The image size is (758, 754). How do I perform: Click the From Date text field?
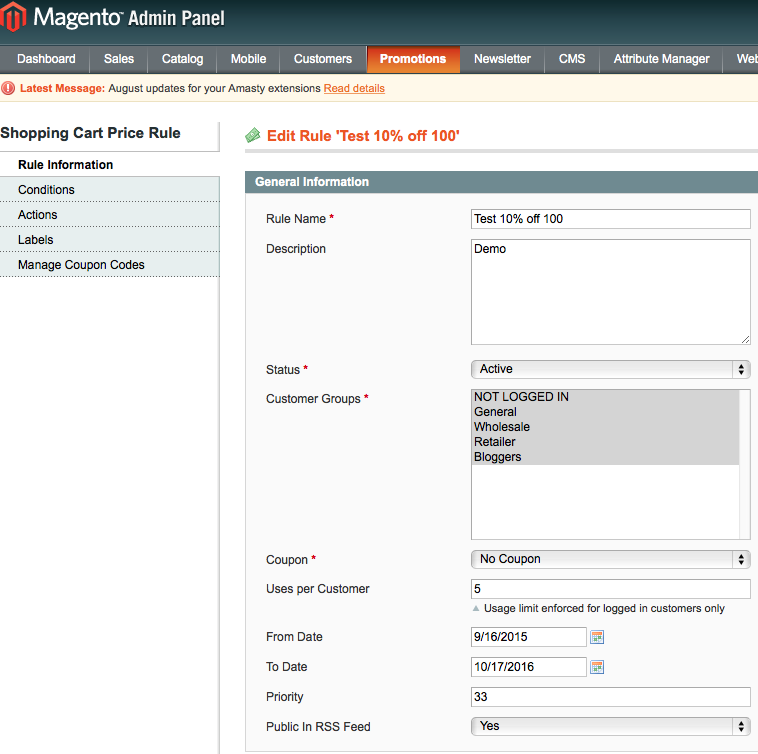click(529, 637)
